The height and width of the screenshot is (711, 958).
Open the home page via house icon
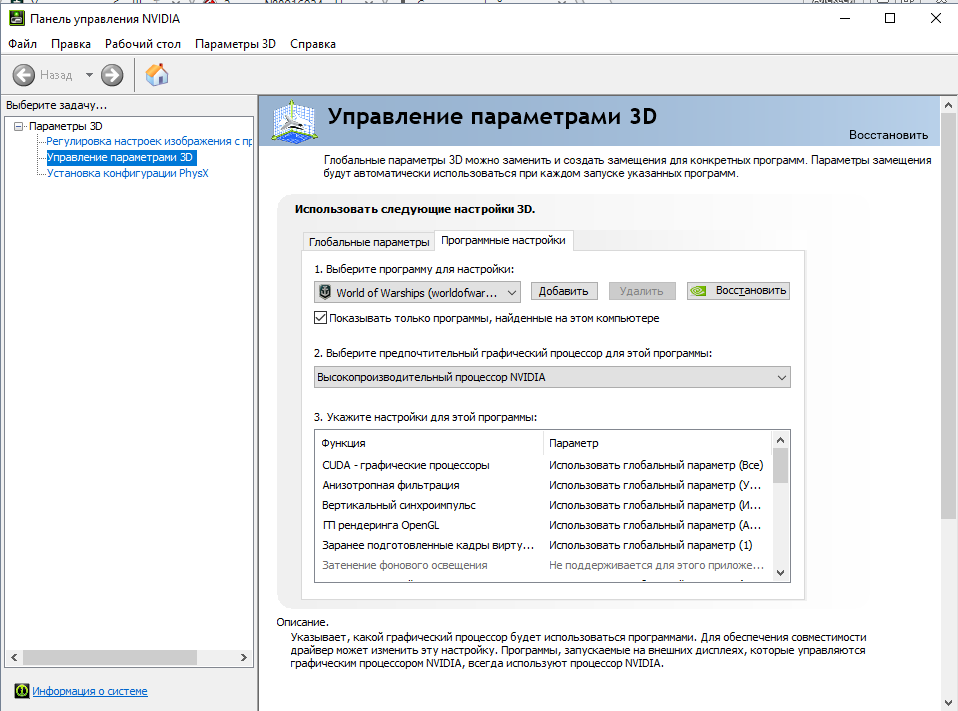click(x=157, y=75)
